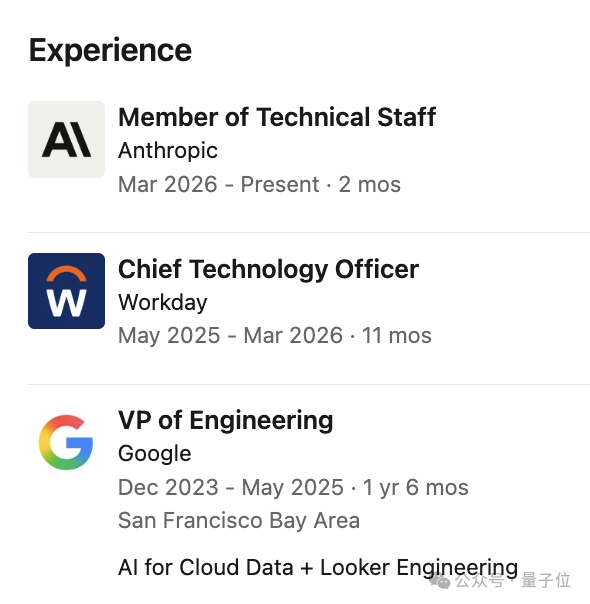
Task: Open Member of Technical Staff position
Action: coord(277,117)
